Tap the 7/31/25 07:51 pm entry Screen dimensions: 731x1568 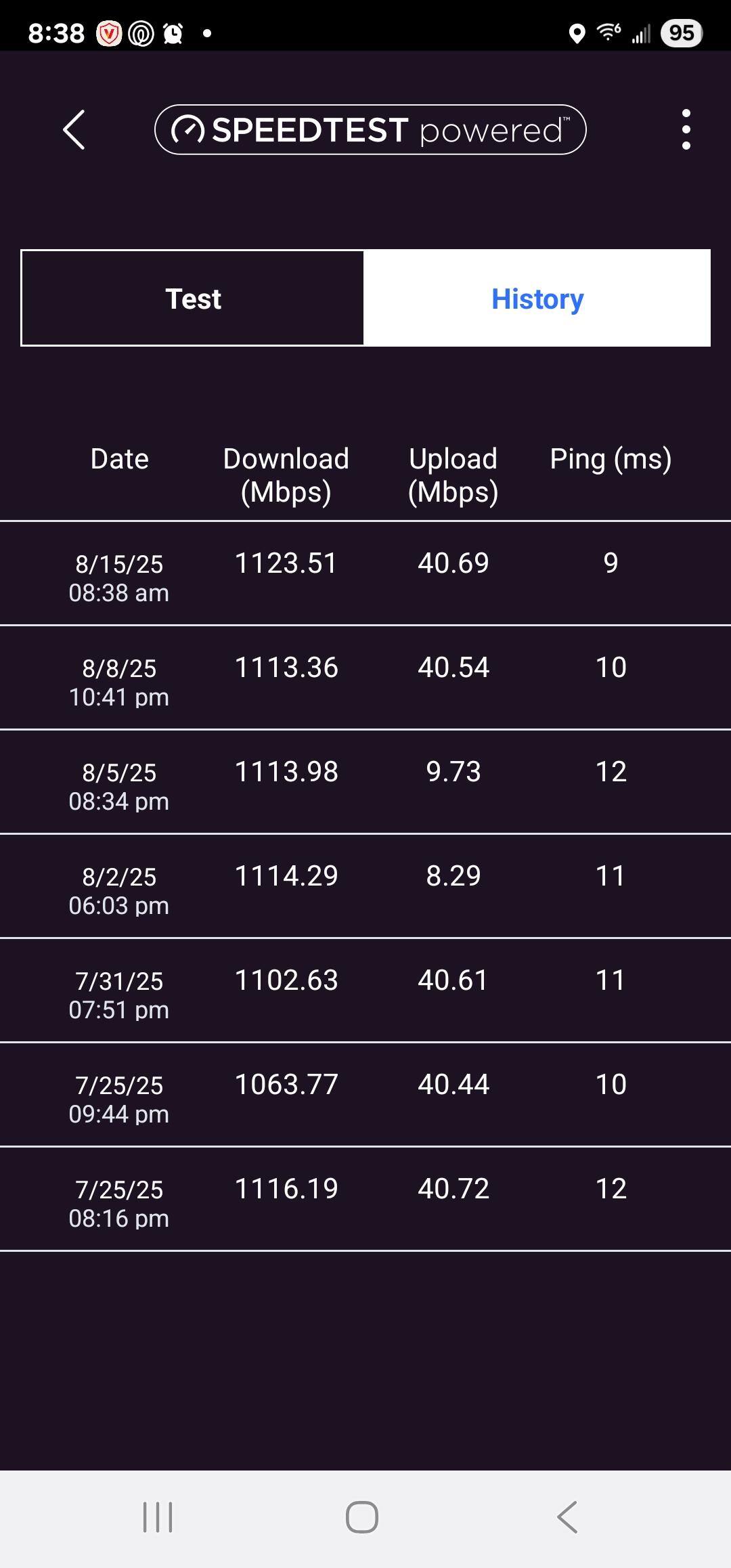coord(365,990)
